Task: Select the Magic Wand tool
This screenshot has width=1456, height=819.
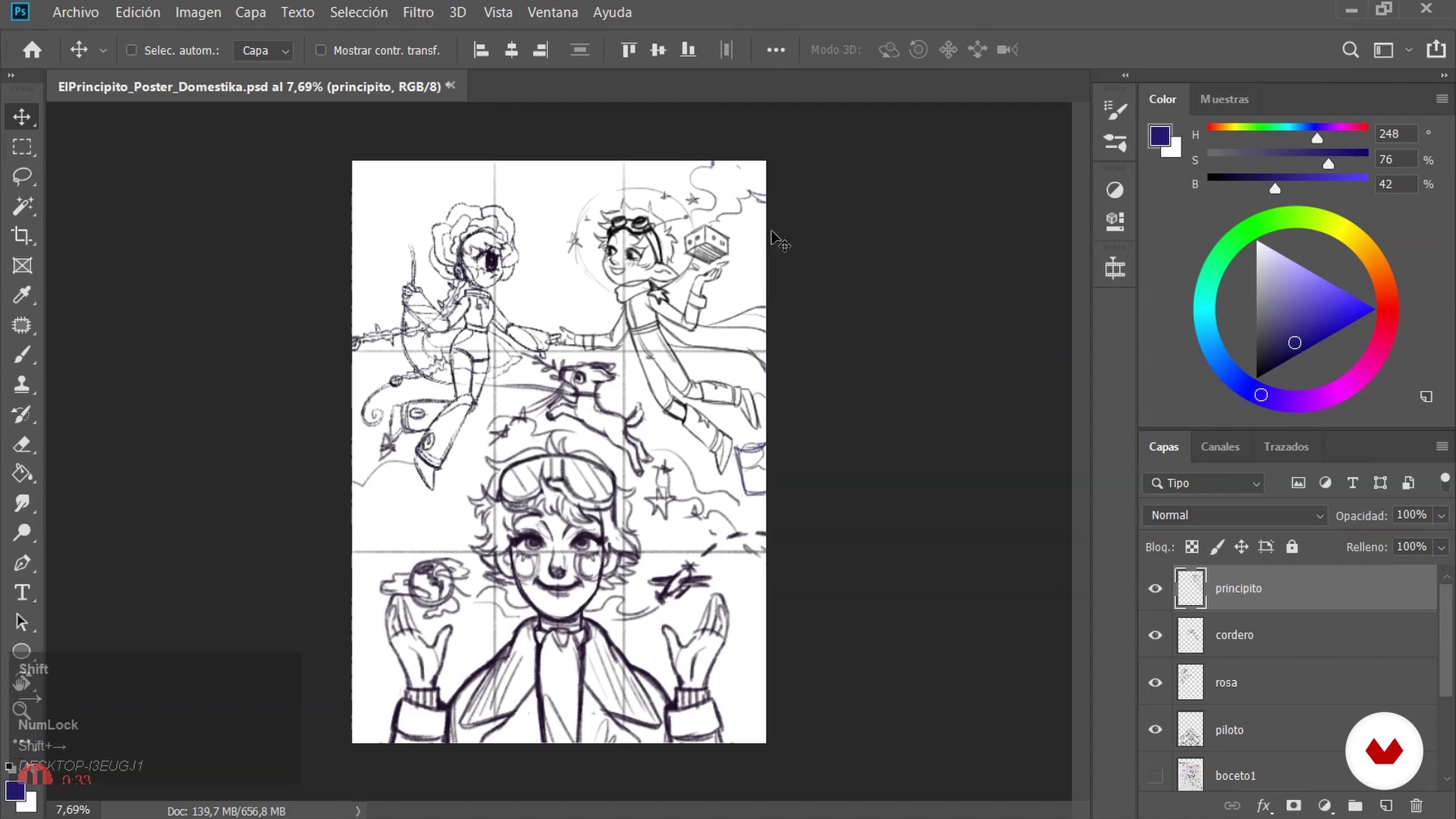Action: [x=22, y=206]
